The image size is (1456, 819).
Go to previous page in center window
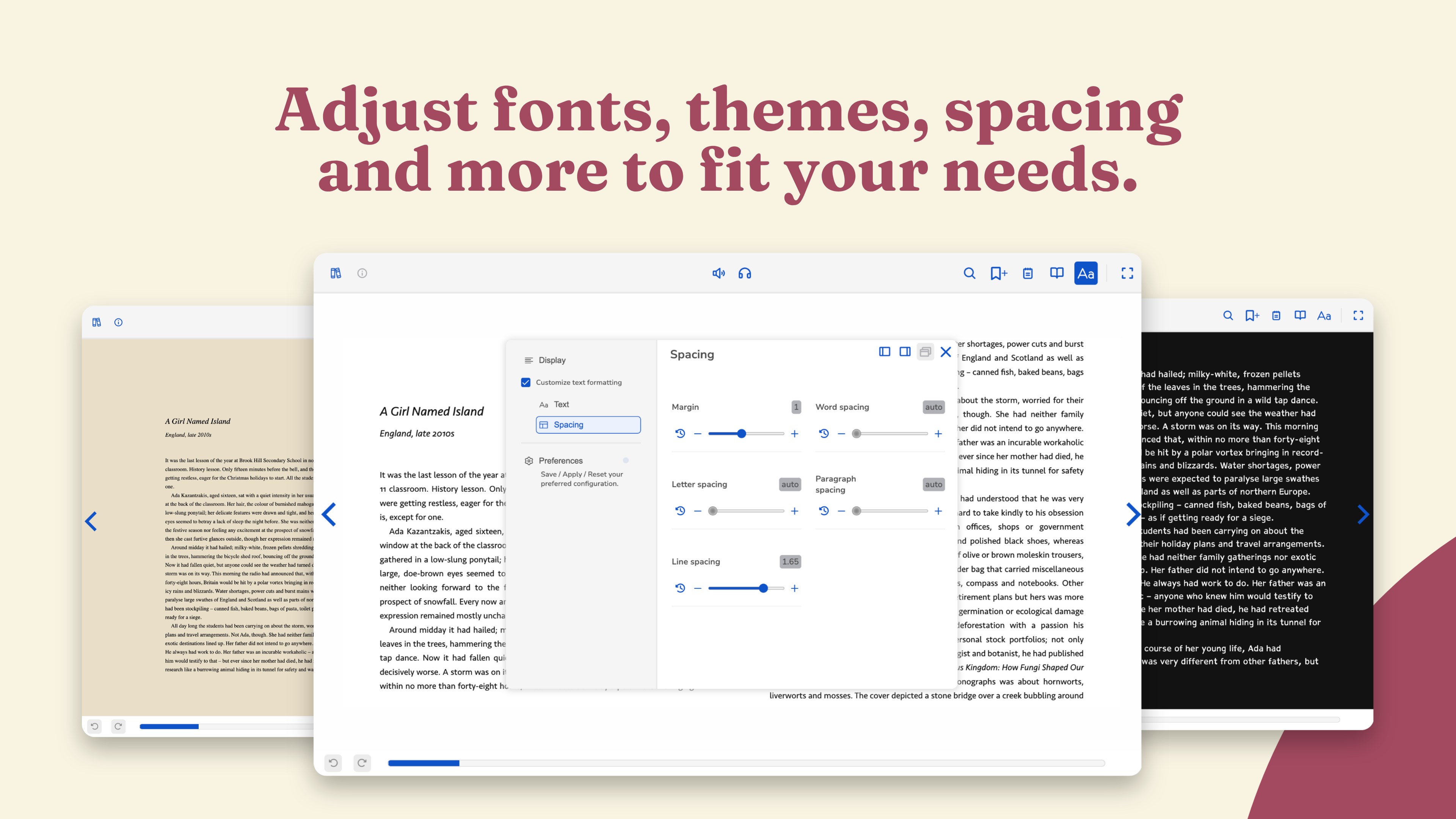pyautogui.click(x=329, y=515)
